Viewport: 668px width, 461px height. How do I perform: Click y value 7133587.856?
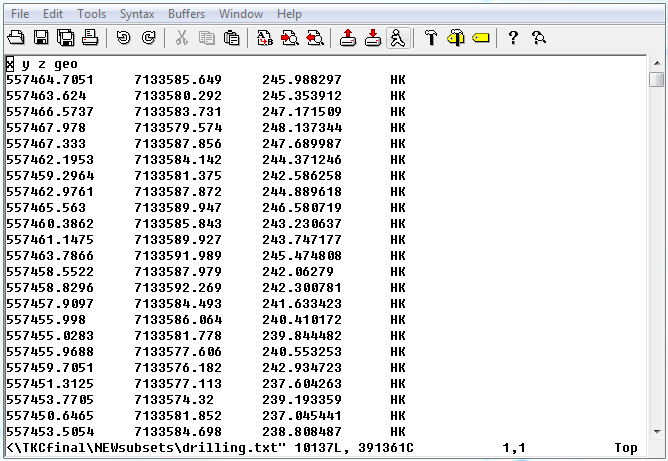pyautogui.click(x=178, y=144)
